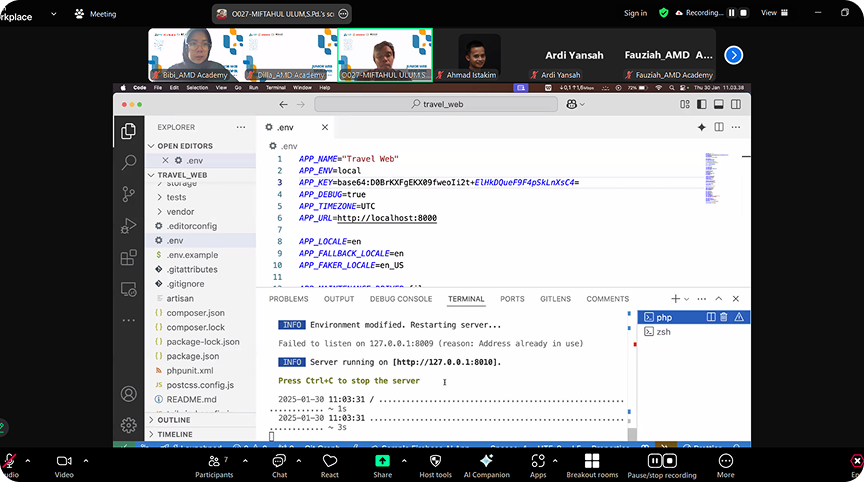This screenshot has width=864, height=482.
Task: Click the editor minimap preview
Action: pos(716,178)
